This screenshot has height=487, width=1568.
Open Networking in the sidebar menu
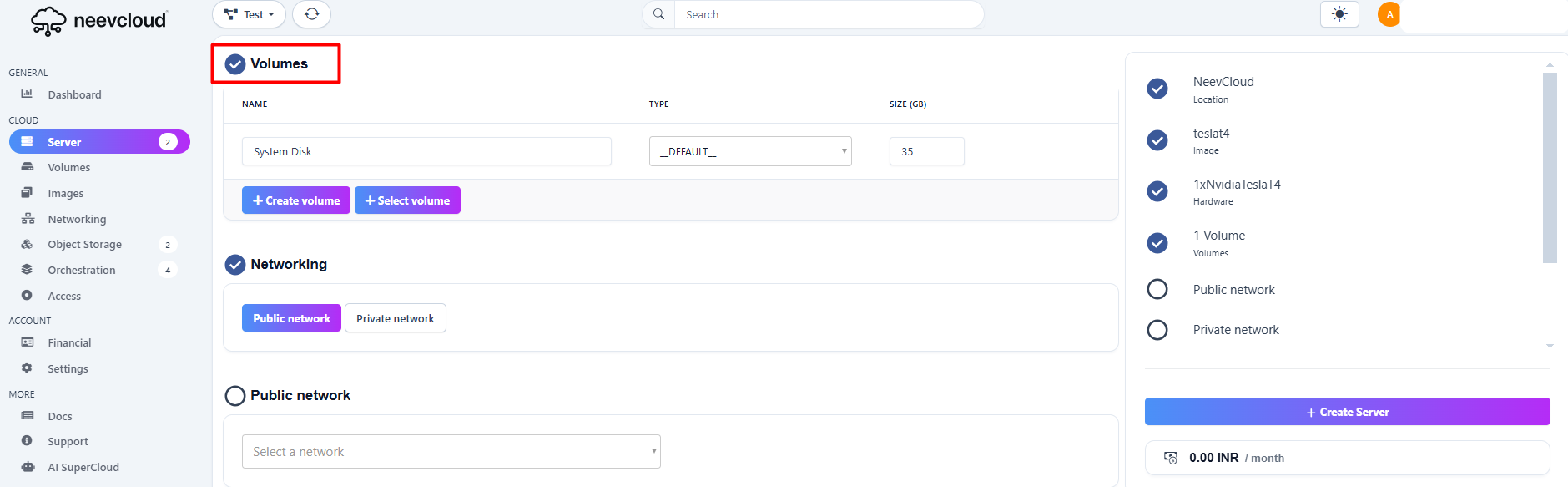[x=77, y=219]
